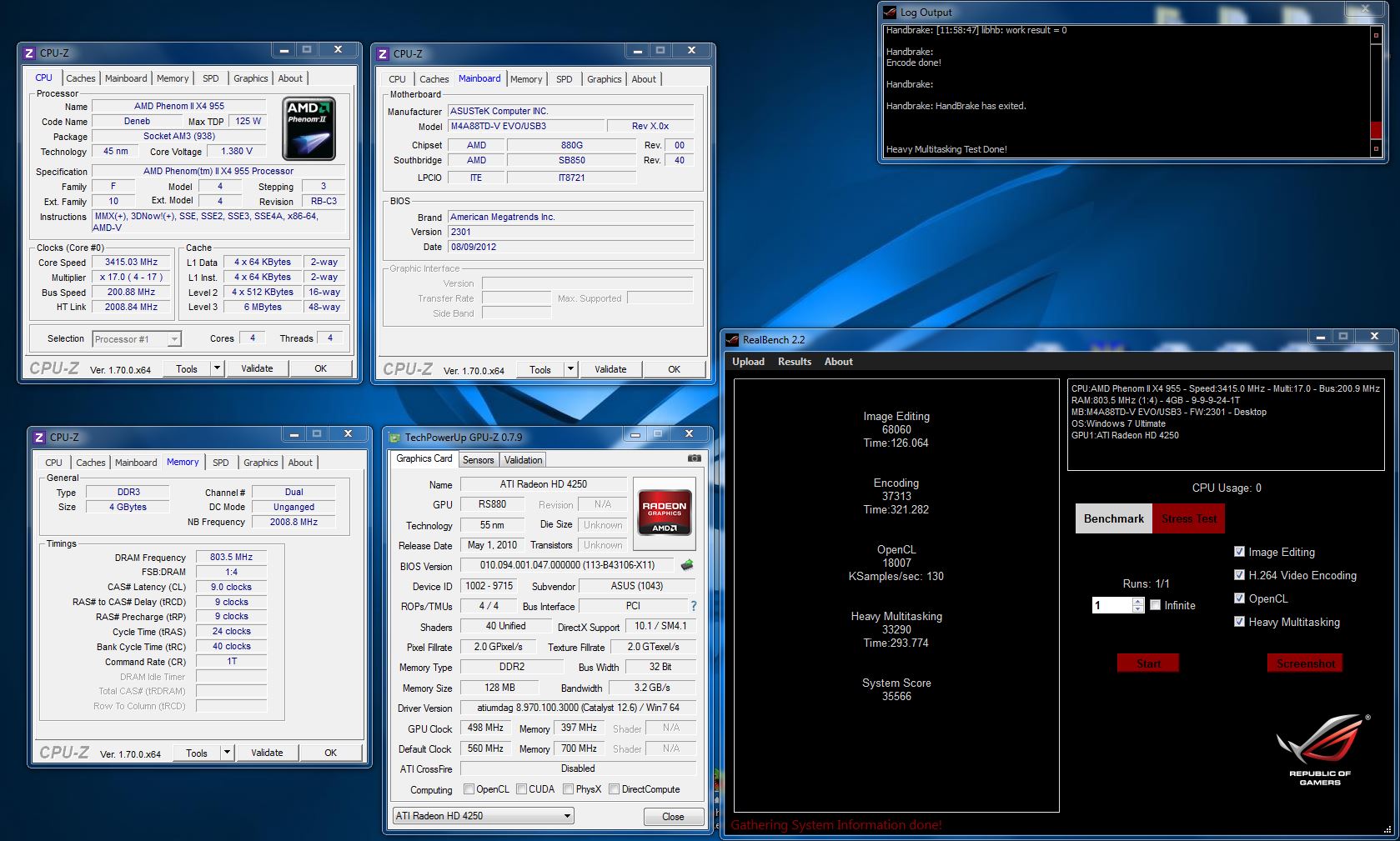Click the TechPowerUp GPU-Z title bar icon
Viewport: 1400px width, 841px height.
394,437
